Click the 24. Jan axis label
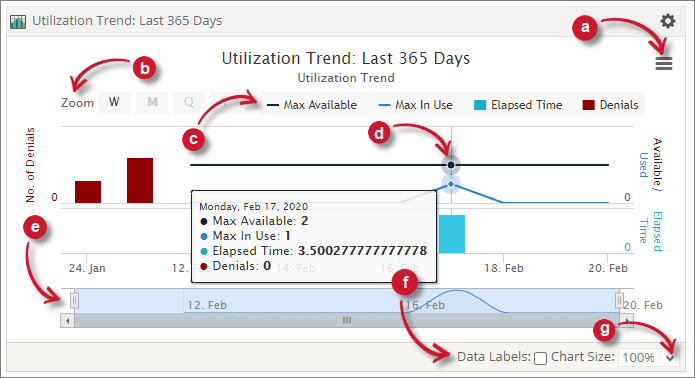Screen dimensions: 695x378 click(x=87, y=268)
